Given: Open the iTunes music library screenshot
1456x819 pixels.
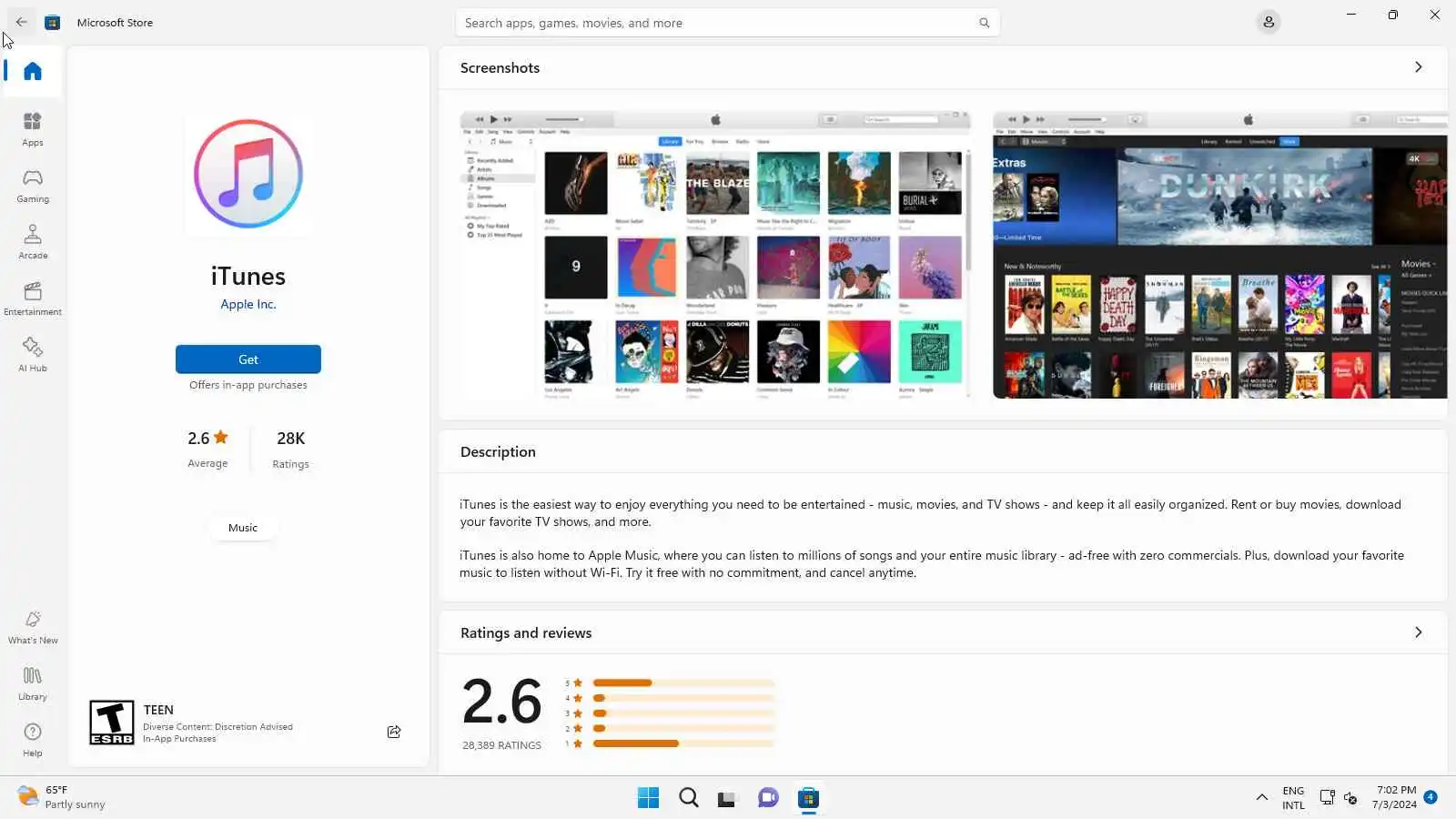Looking at the screenshot, I should coord(715,255).
